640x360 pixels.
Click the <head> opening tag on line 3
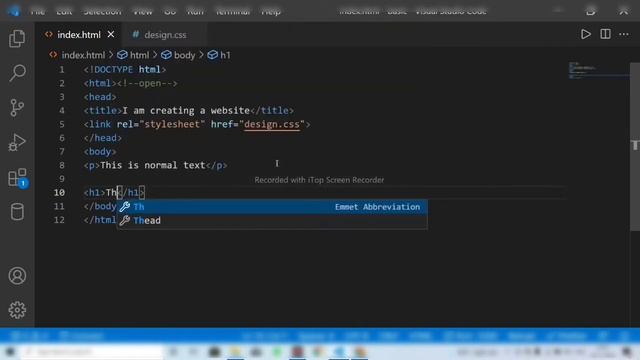pyautogui.click(x=100, y=97)
